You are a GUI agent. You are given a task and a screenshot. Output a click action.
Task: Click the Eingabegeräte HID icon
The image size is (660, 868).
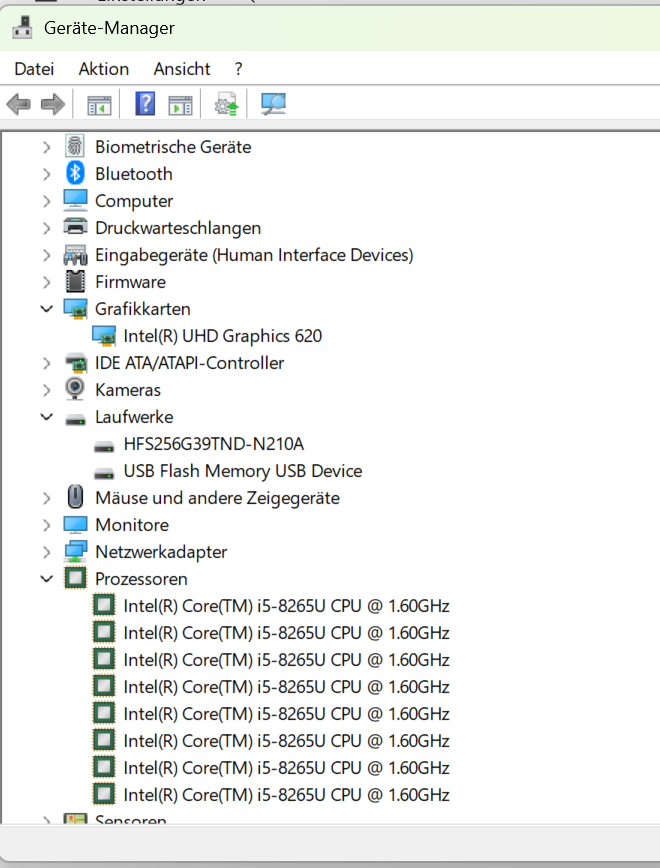75,255
